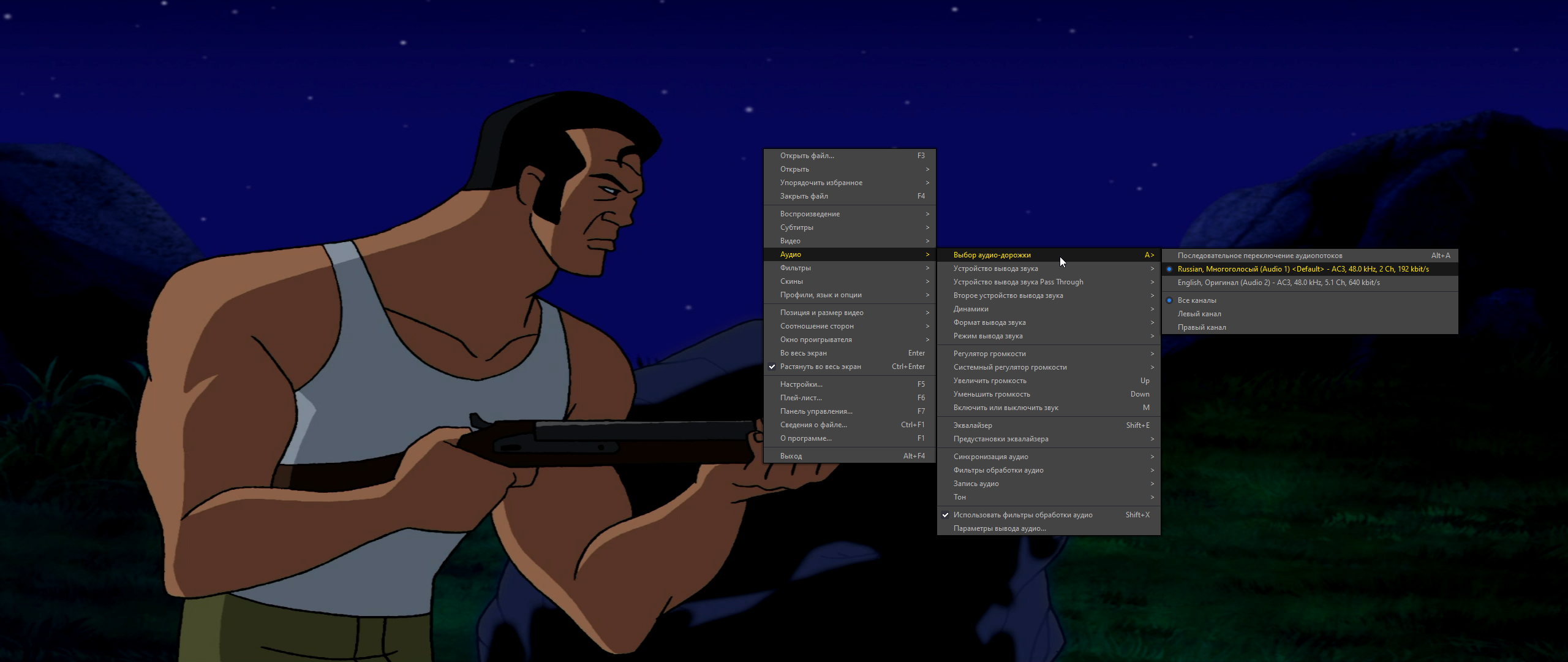Open the 'Скины' submenu
The width and height of the screenshot is (1568, 662).
tap(850, 281)
